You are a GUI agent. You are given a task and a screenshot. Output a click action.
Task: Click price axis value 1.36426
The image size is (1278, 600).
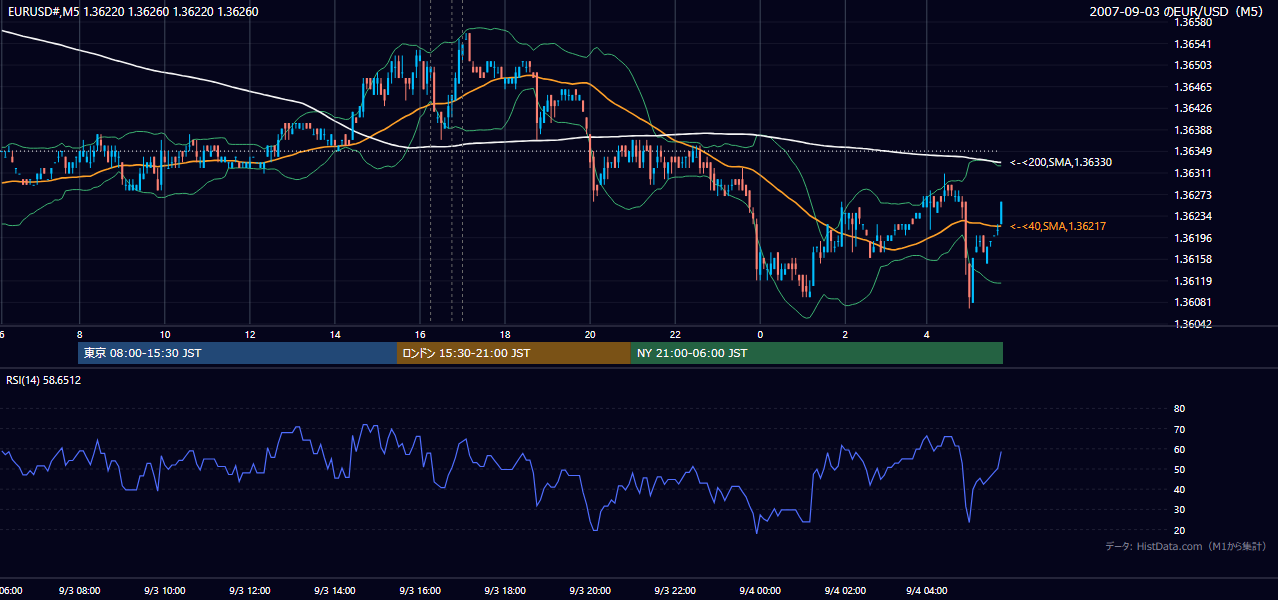point(1192,108)
